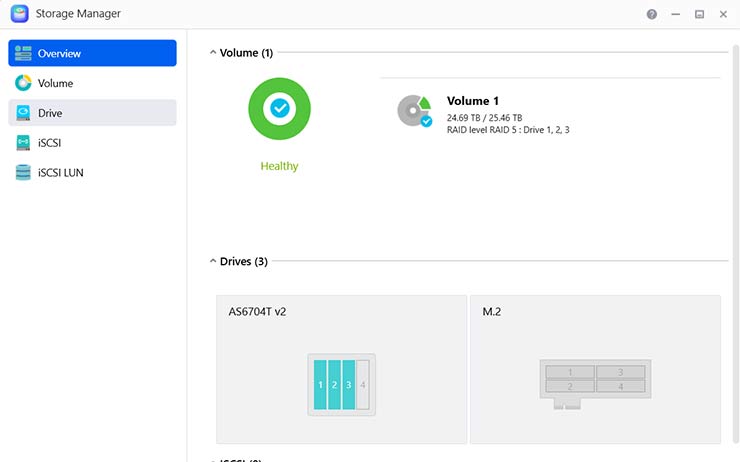
Task: Click M.2 slot 1
Action: pos(570,372)
